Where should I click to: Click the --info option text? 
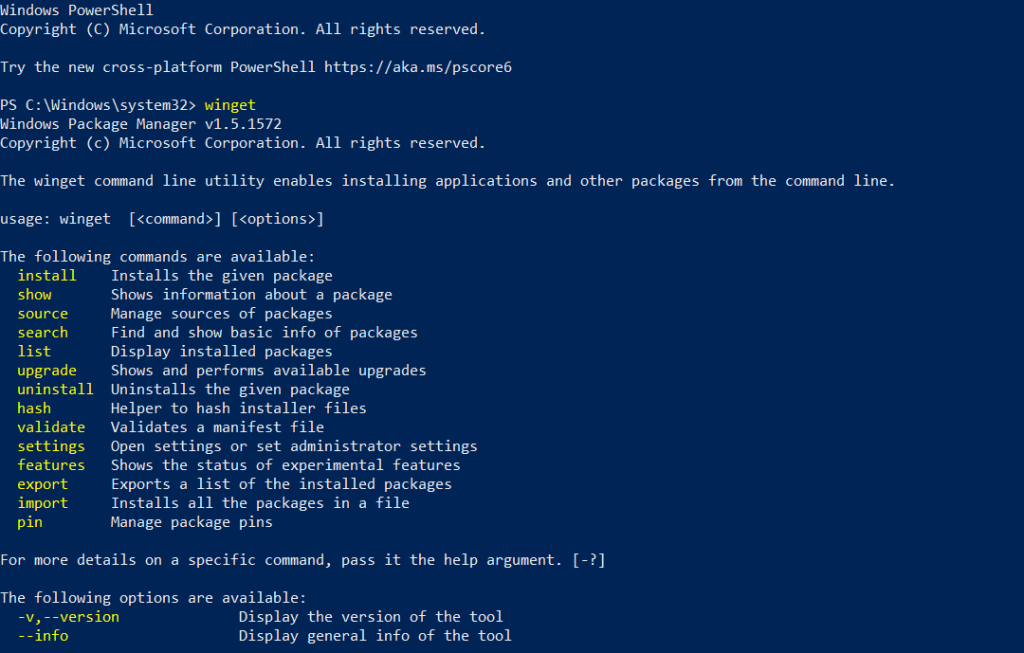click(x=42, y=636)
